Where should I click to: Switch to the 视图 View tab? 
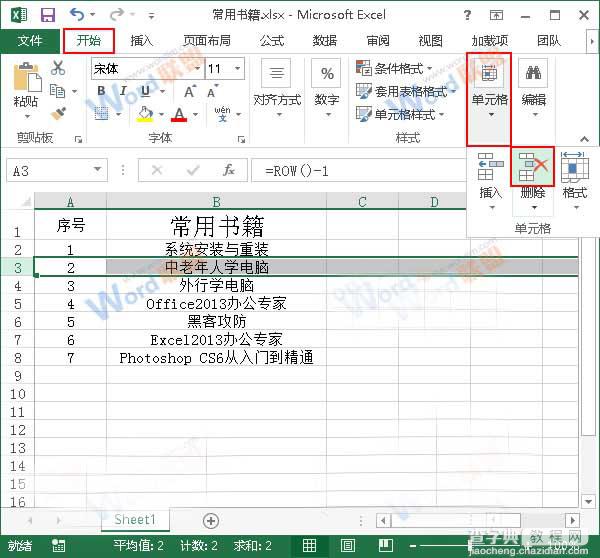(x=430, y=40)
